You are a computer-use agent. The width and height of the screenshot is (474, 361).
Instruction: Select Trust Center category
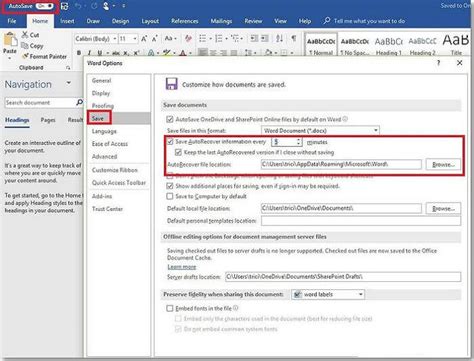tap(107, 209)
